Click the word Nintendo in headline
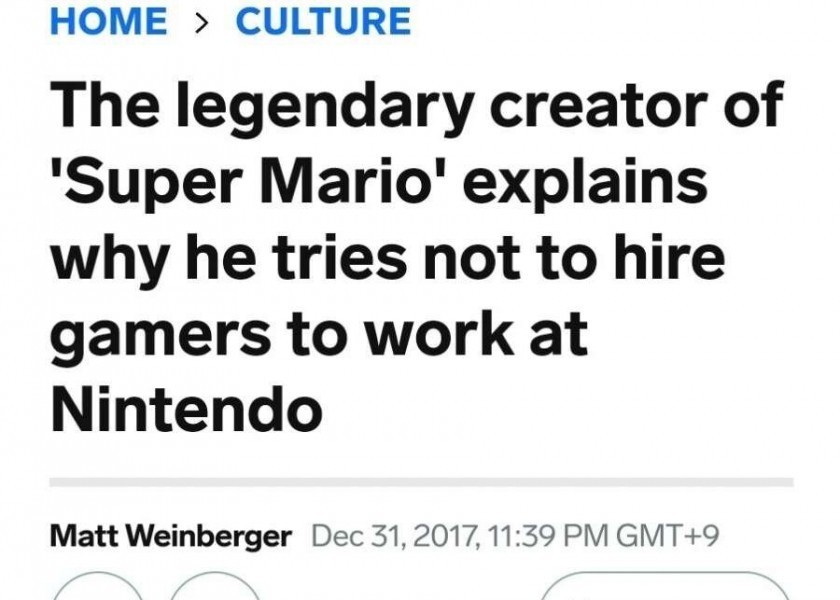Image resolution: width=840 pixels, height=600 pixels. click(x=186, y=408)
